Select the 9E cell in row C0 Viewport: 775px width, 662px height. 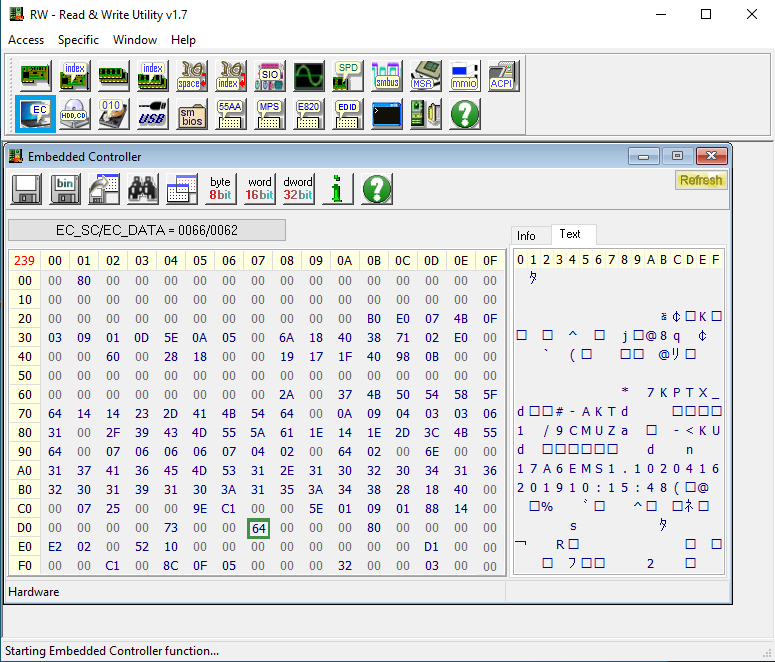[200, 509]
